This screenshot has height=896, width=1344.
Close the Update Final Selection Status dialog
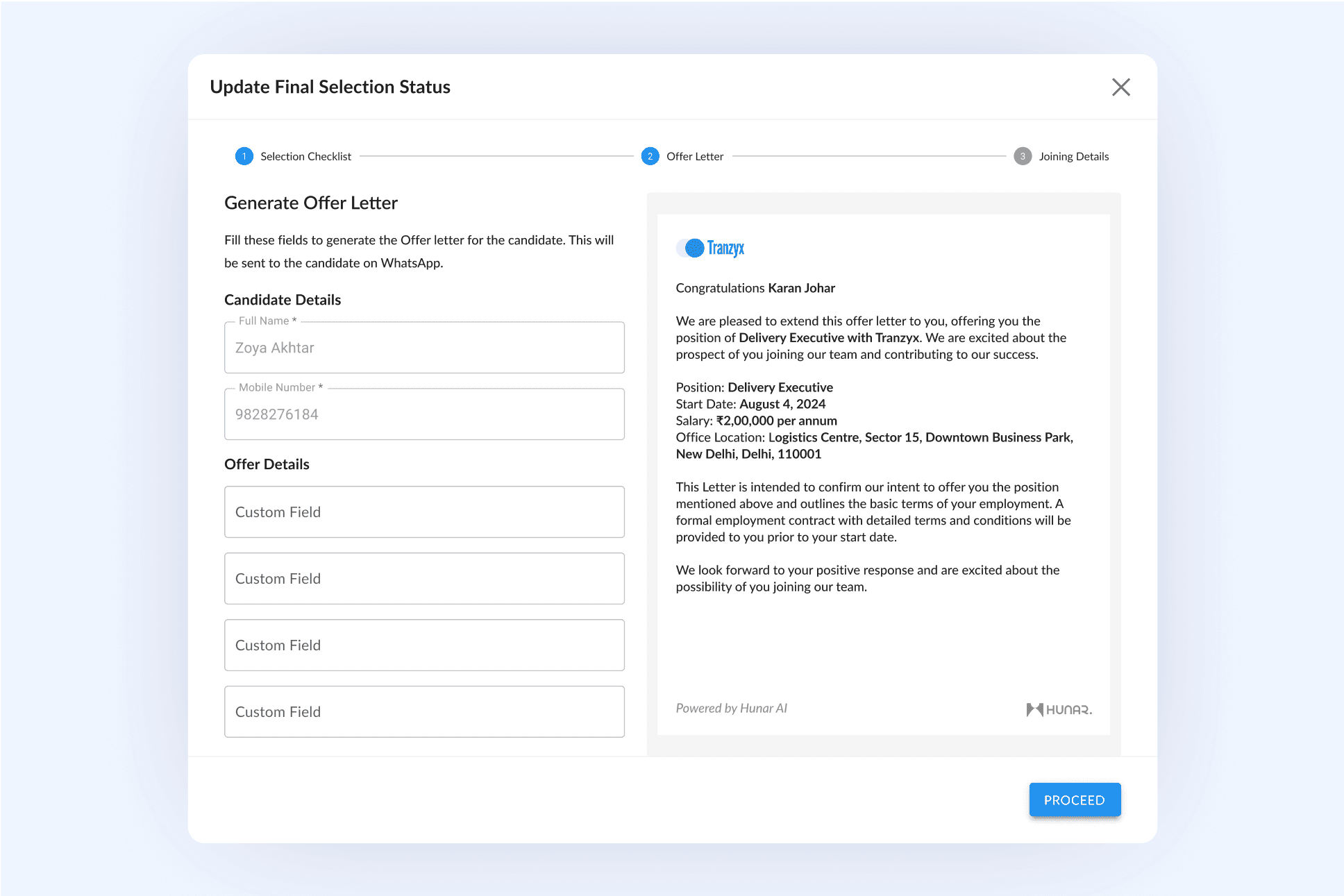coord(1120,87)
